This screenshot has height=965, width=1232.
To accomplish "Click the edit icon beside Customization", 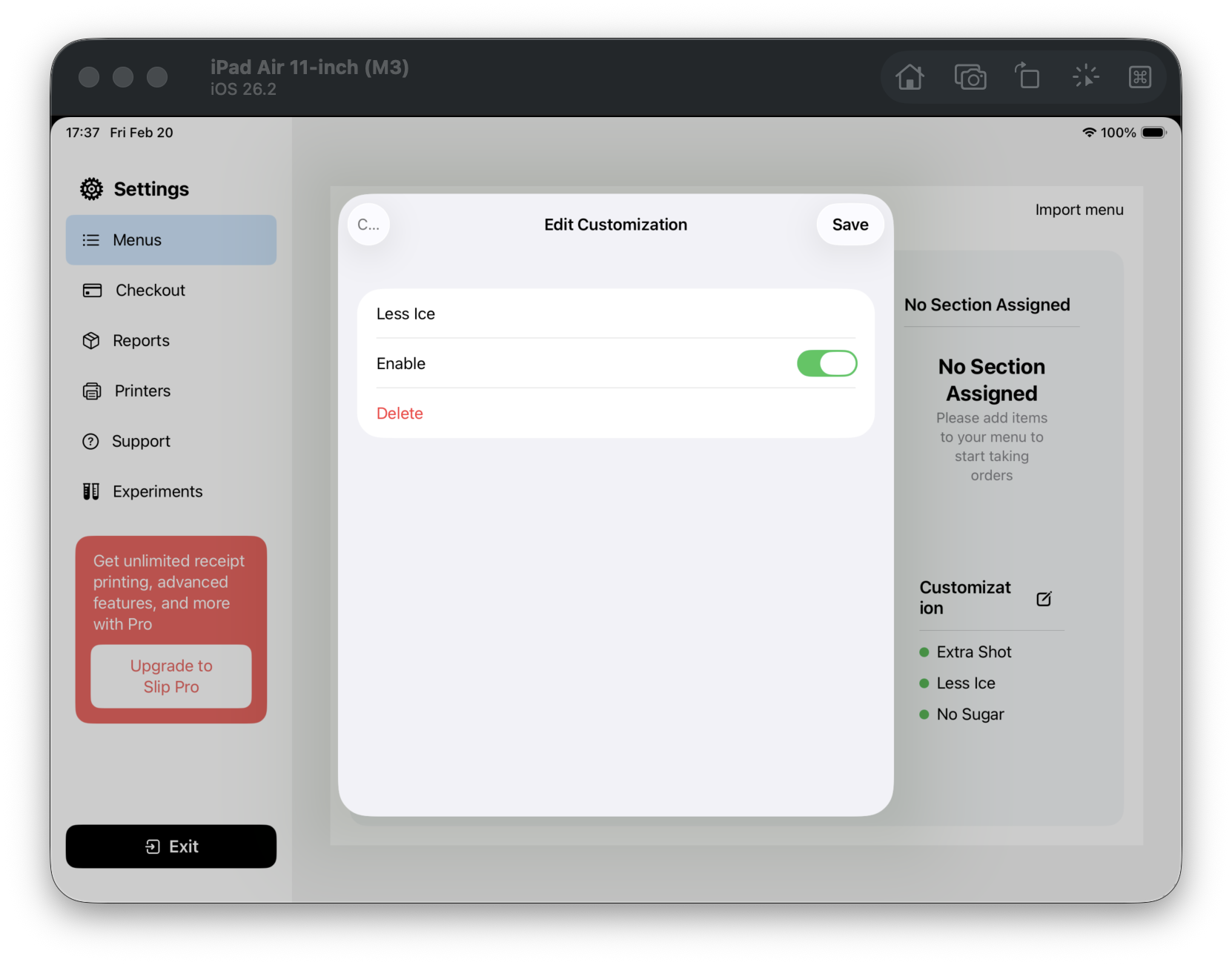I will click(x=1044, y=599).
